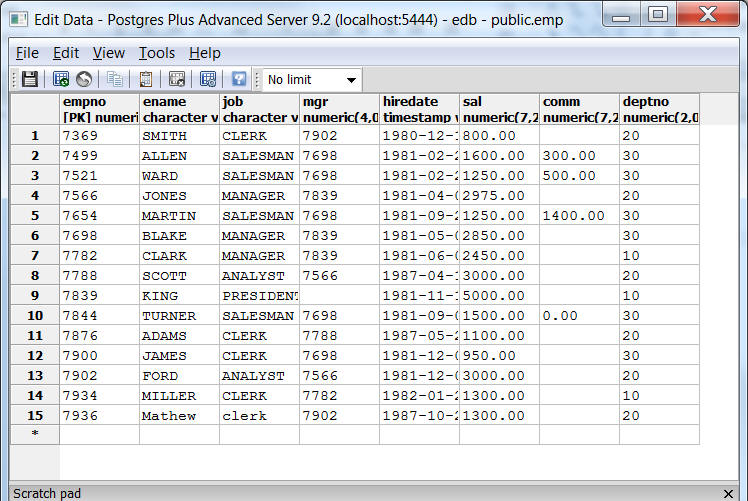Click the empno column header
Image resolution: width=748 pixels, height=501 pixels.
[x=99, y=109]
